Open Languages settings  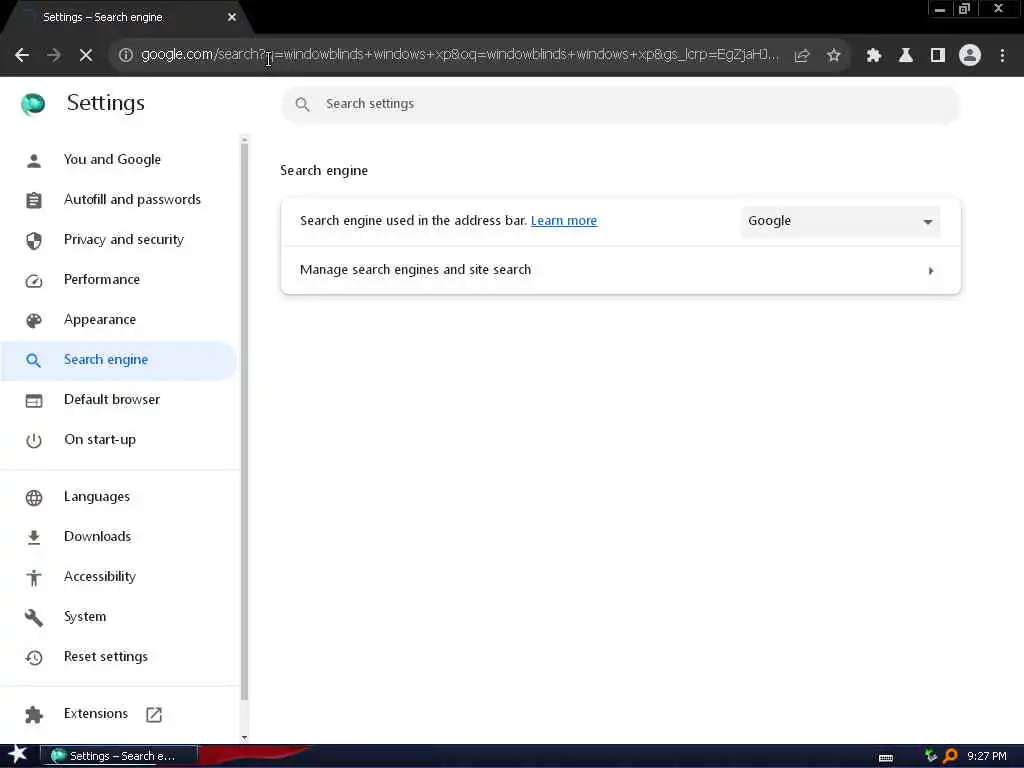97,496
